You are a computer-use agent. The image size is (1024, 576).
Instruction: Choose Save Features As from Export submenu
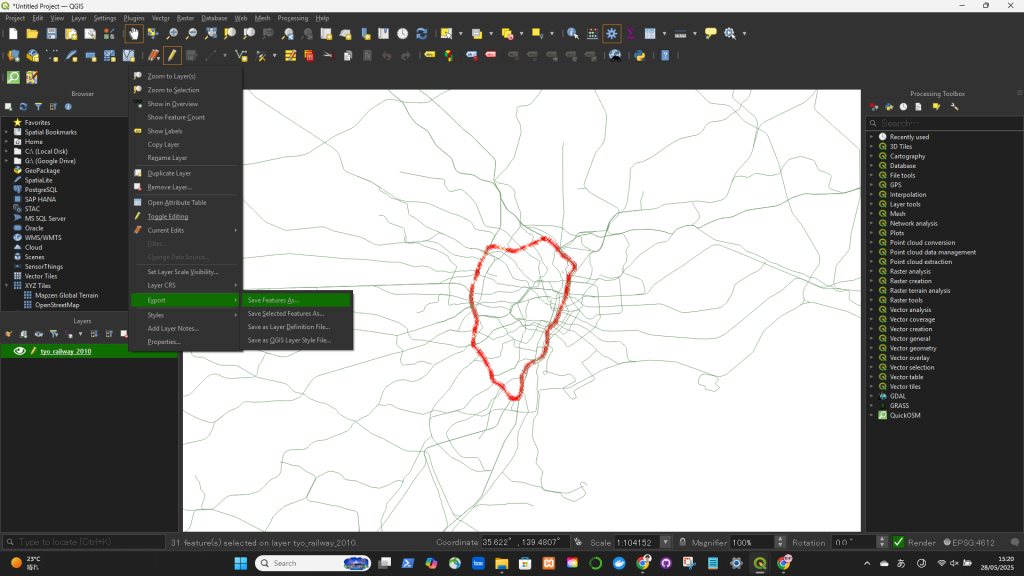pyautogui.click(x=273, y=300)
